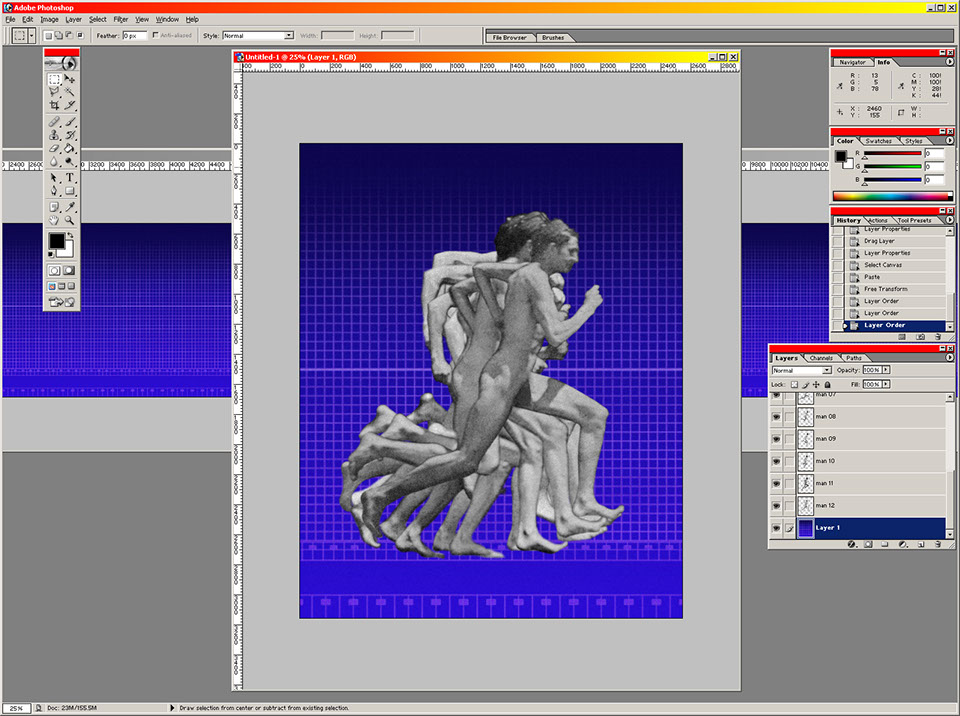Select the Eraser tool

point(54,148)
